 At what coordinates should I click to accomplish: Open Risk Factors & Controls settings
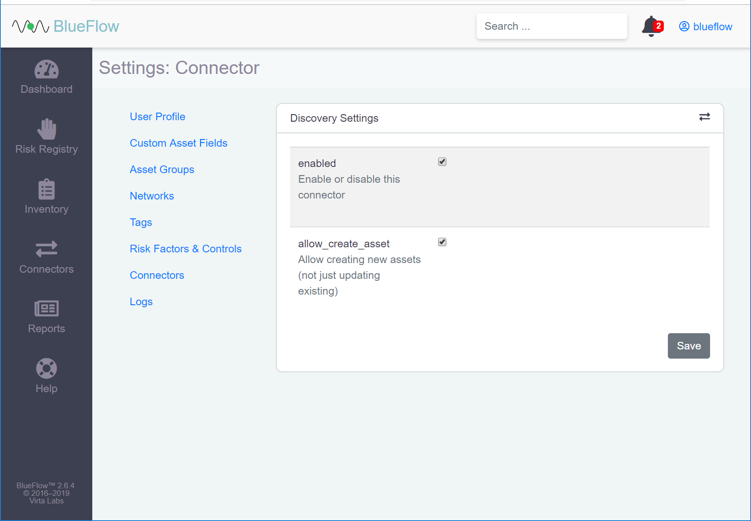(x=185, y=249)
